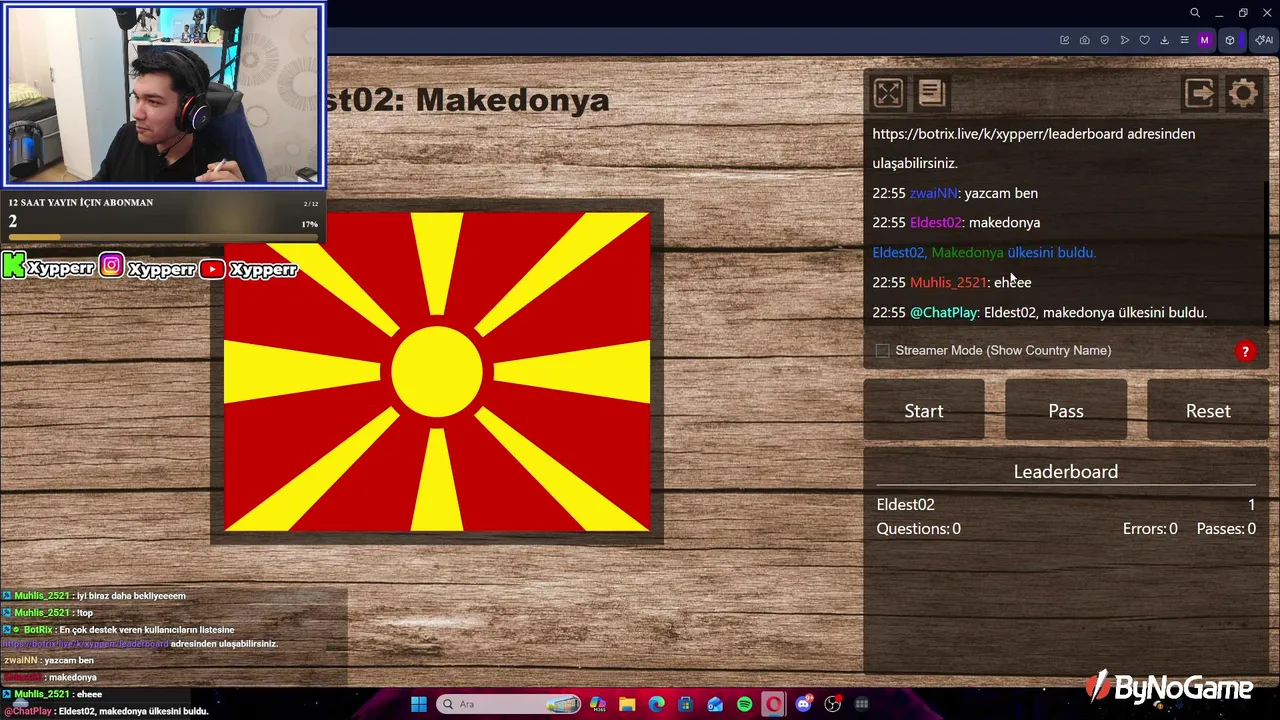Click the red question mark help icon

pyautogui.click(x=1245, y=351)
